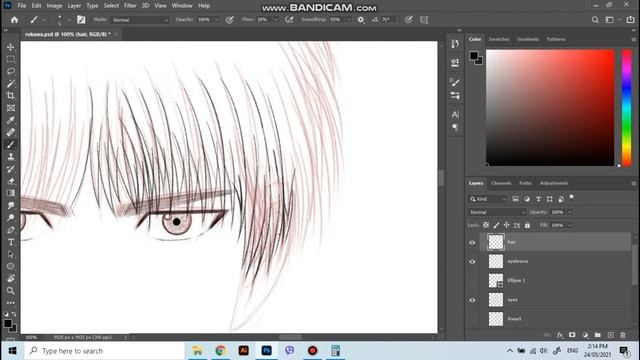Screen dimensions: 640x360
Task: Open the Flow slider dropdown
Action: pyautogui.click(x=276, y=20)
